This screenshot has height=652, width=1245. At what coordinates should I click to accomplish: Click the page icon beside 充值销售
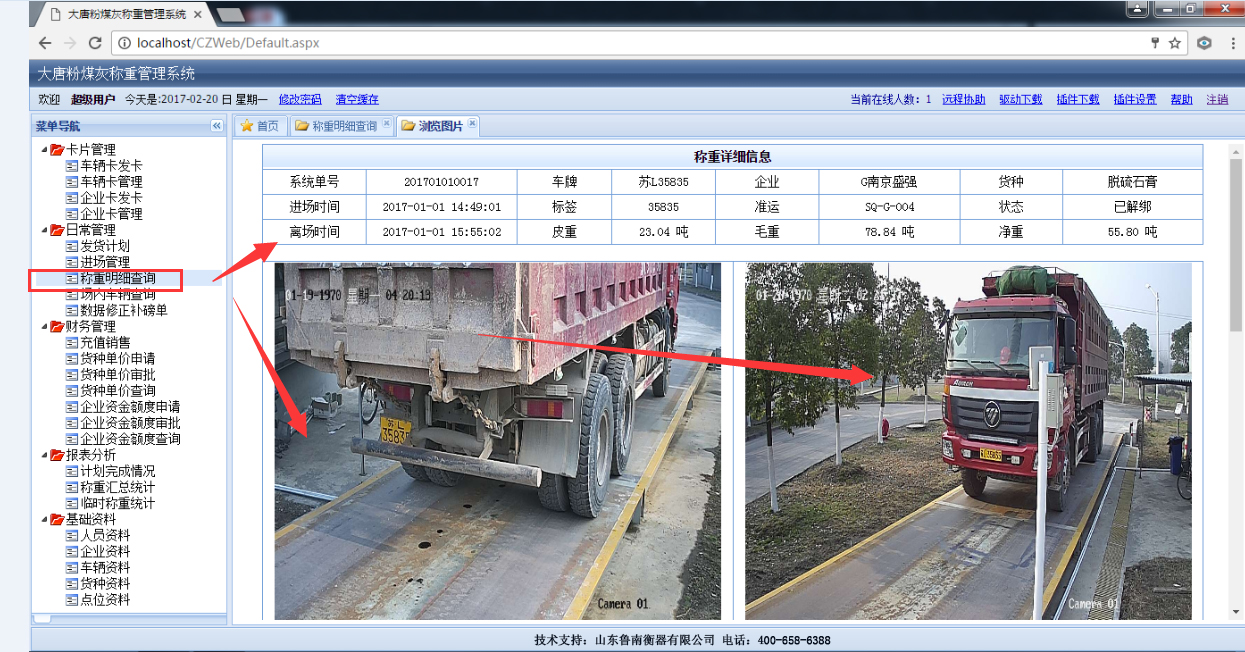[x=72, y=342]
